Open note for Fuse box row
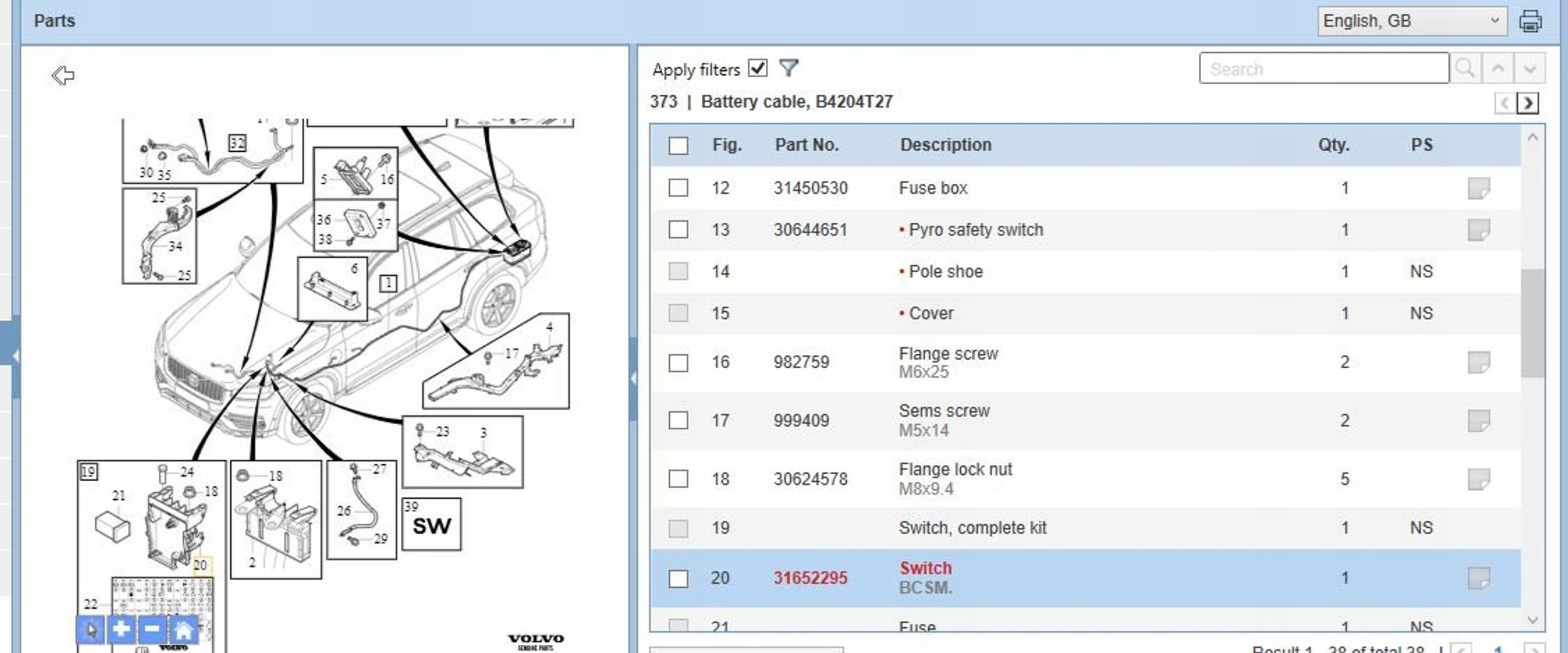This screenshot has width=1568, height=653. click(x=1478, y=188)
